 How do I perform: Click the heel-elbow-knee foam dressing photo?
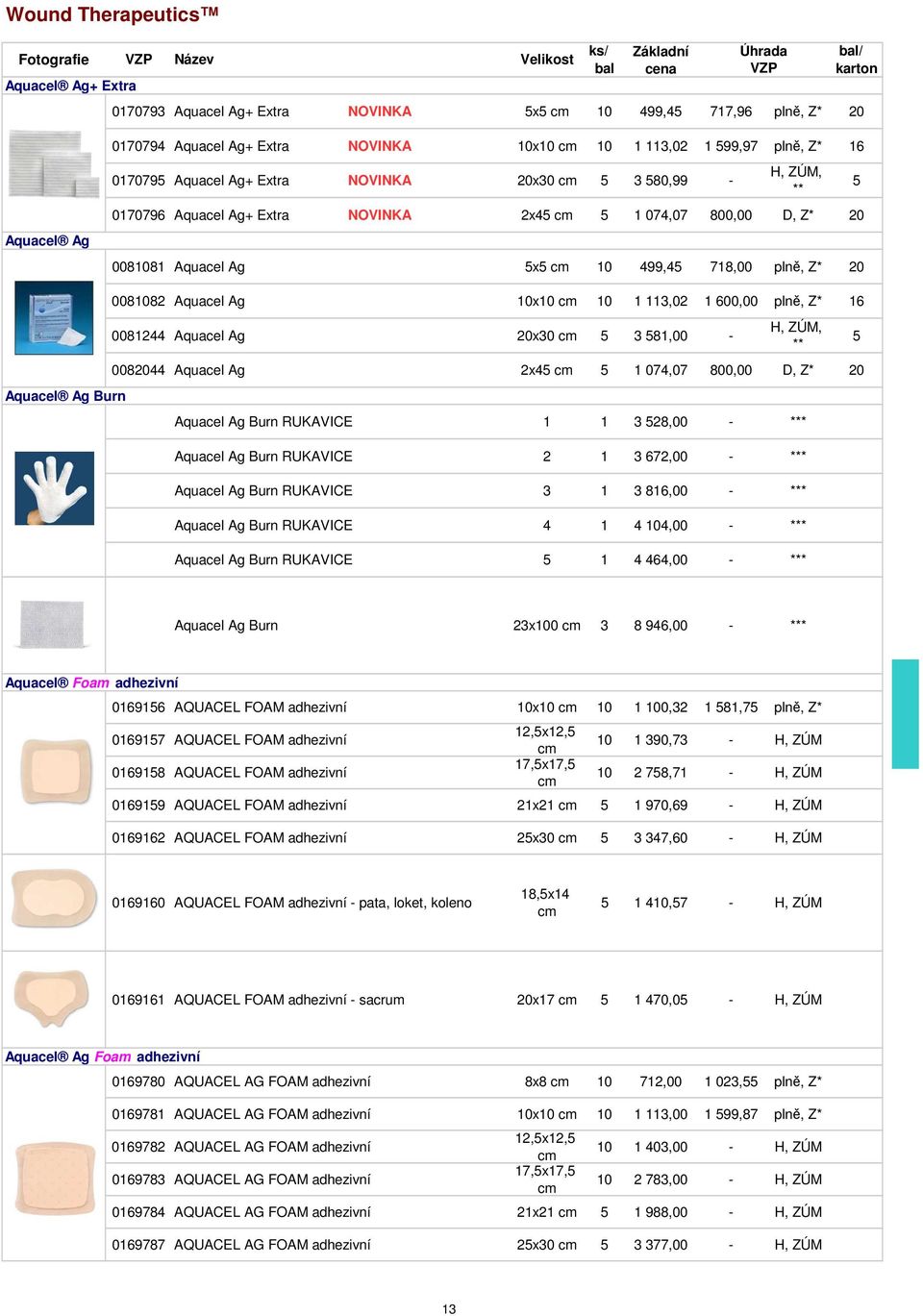[54, 899]
